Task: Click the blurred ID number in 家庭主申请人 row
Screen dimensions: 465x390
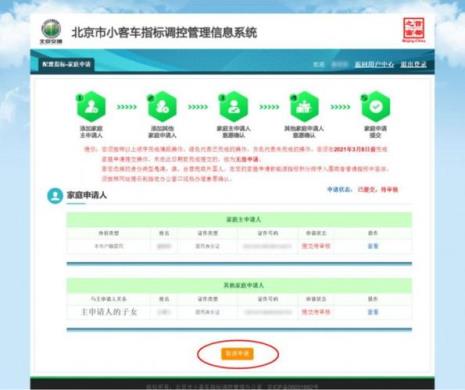Action: [267, 246]
